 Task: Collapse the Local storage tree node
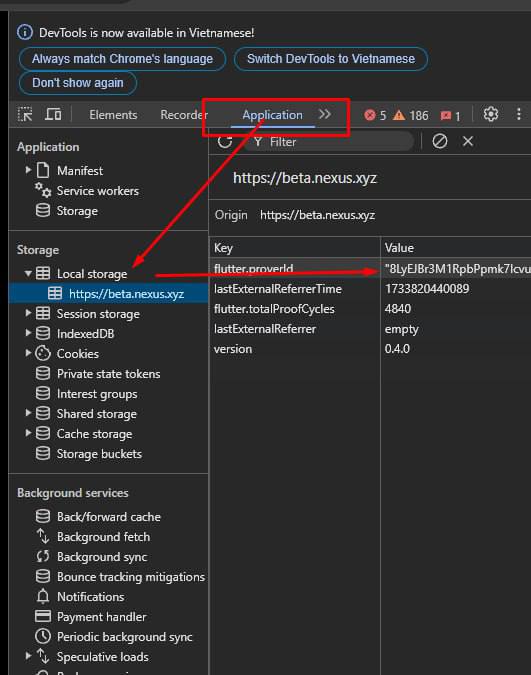28,273
